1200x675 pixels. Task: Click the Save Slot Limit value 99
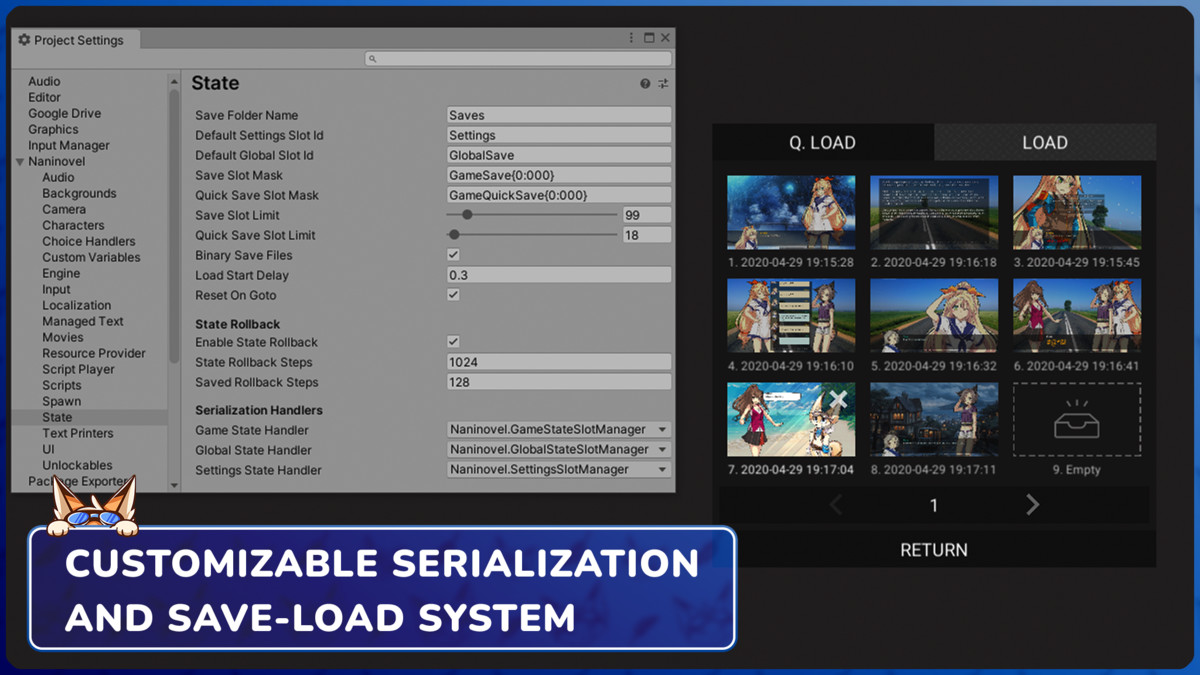646,215
